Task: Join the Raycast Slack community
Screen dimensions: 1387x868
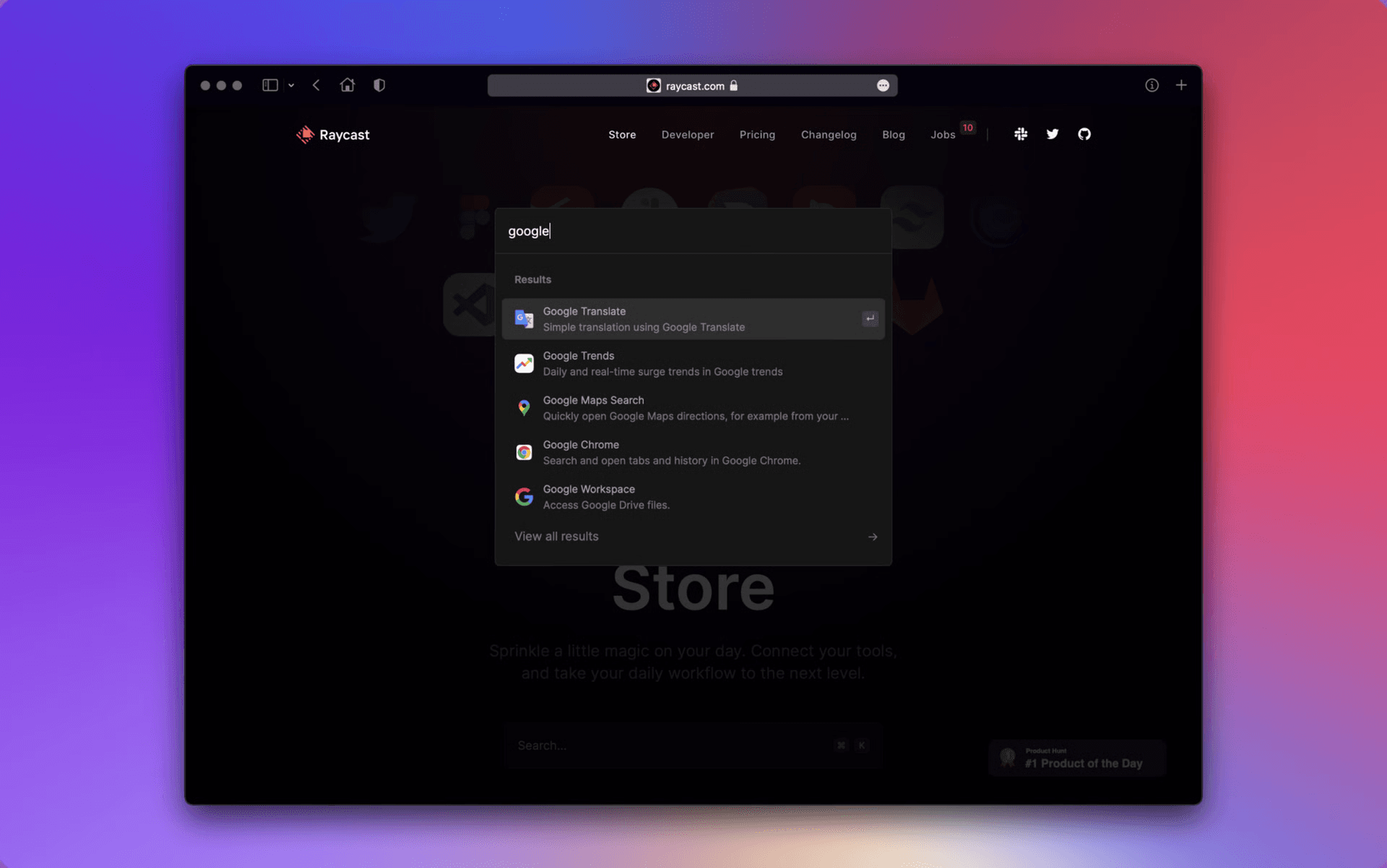Action: pyautogui.click(x=1021, y=134)
